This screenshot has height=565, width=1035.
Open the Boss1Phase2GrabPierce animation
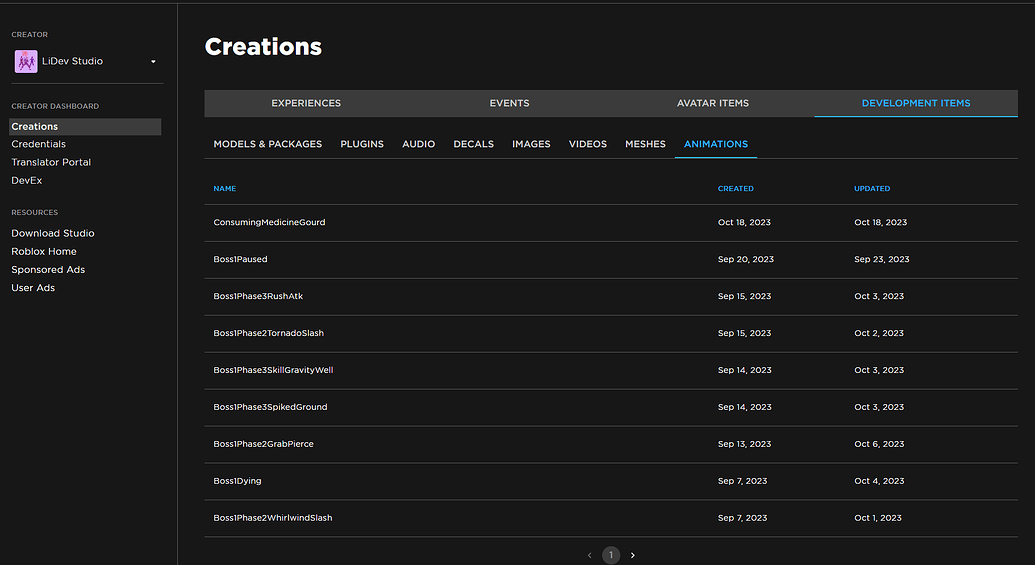(x=611, y=444)
